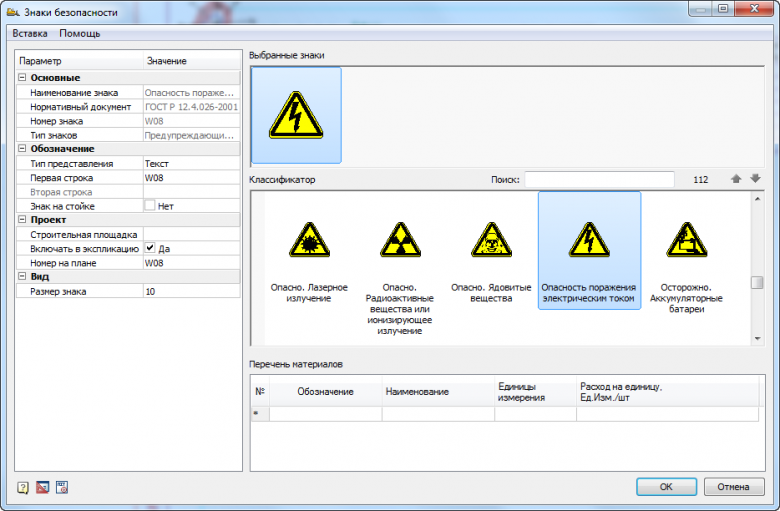Click the classifier scrollbar up arrow
780x511 pixels.
coord(757,199)
